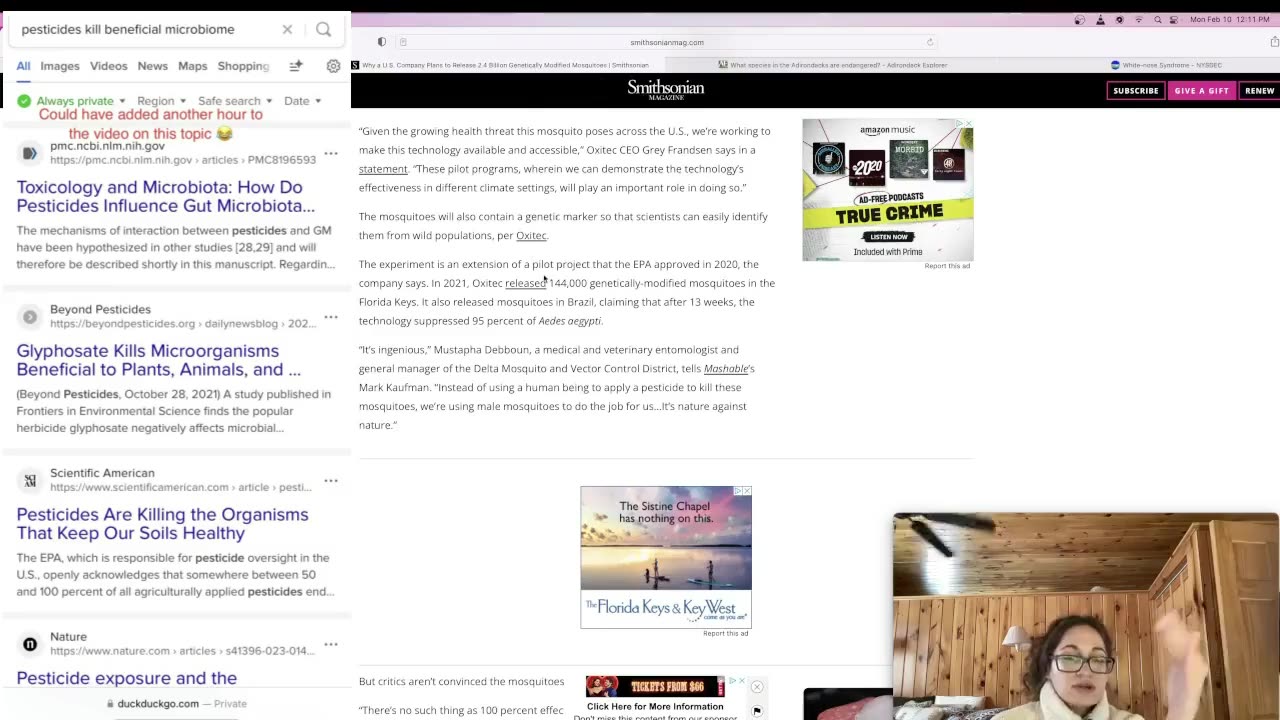
Task: Click the Scientific American site favicon
Action: (30, 481)
